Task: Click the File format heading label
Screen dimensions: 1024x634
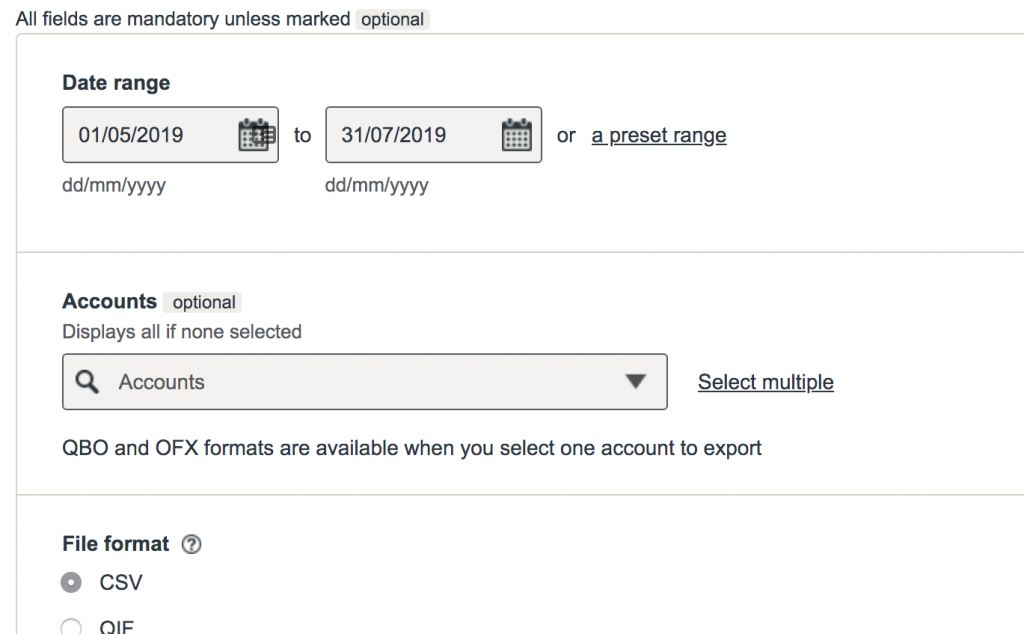Action: point(116,543)
